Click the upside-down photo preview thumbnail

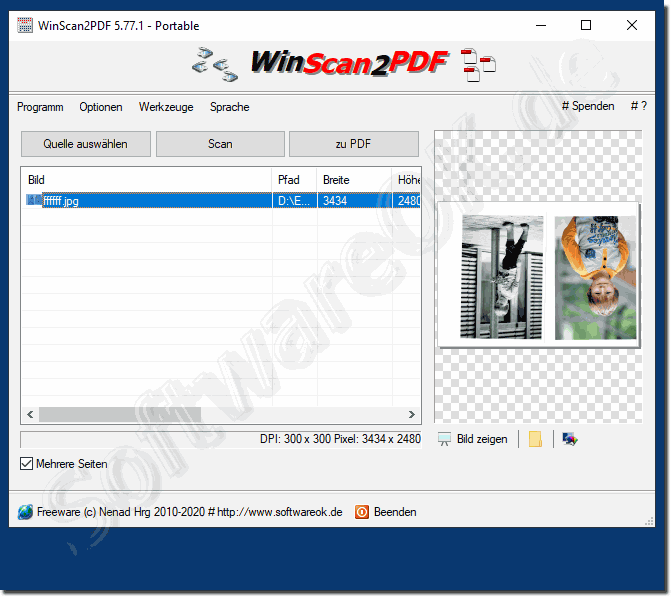tap(538, 275)
